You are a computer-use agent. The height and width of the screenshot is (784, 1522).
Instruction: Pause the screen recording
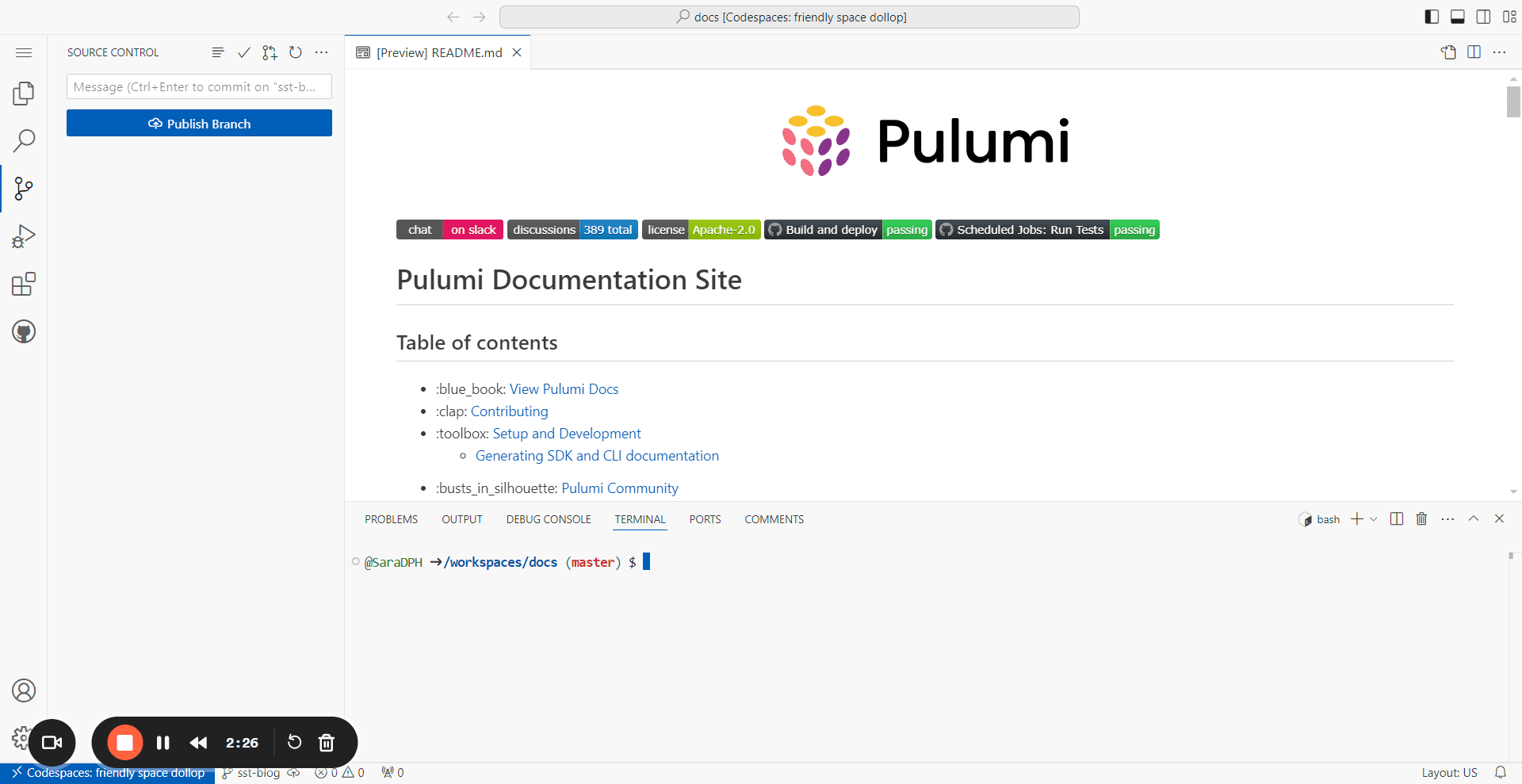[163, 743]
